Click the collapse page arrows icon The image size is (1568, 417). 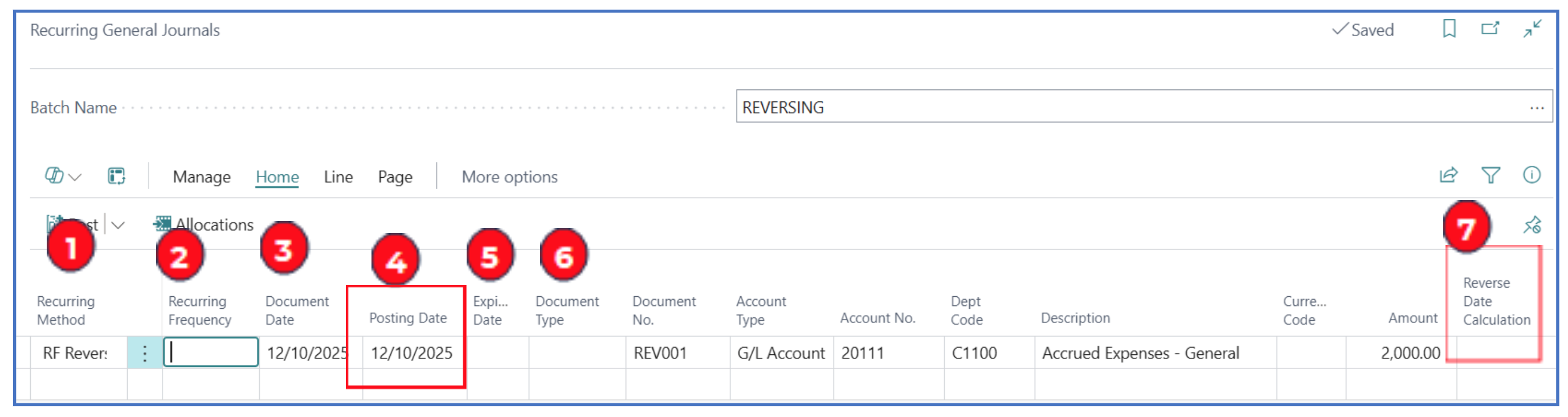pyautogui.click(x=1532, y=28)
